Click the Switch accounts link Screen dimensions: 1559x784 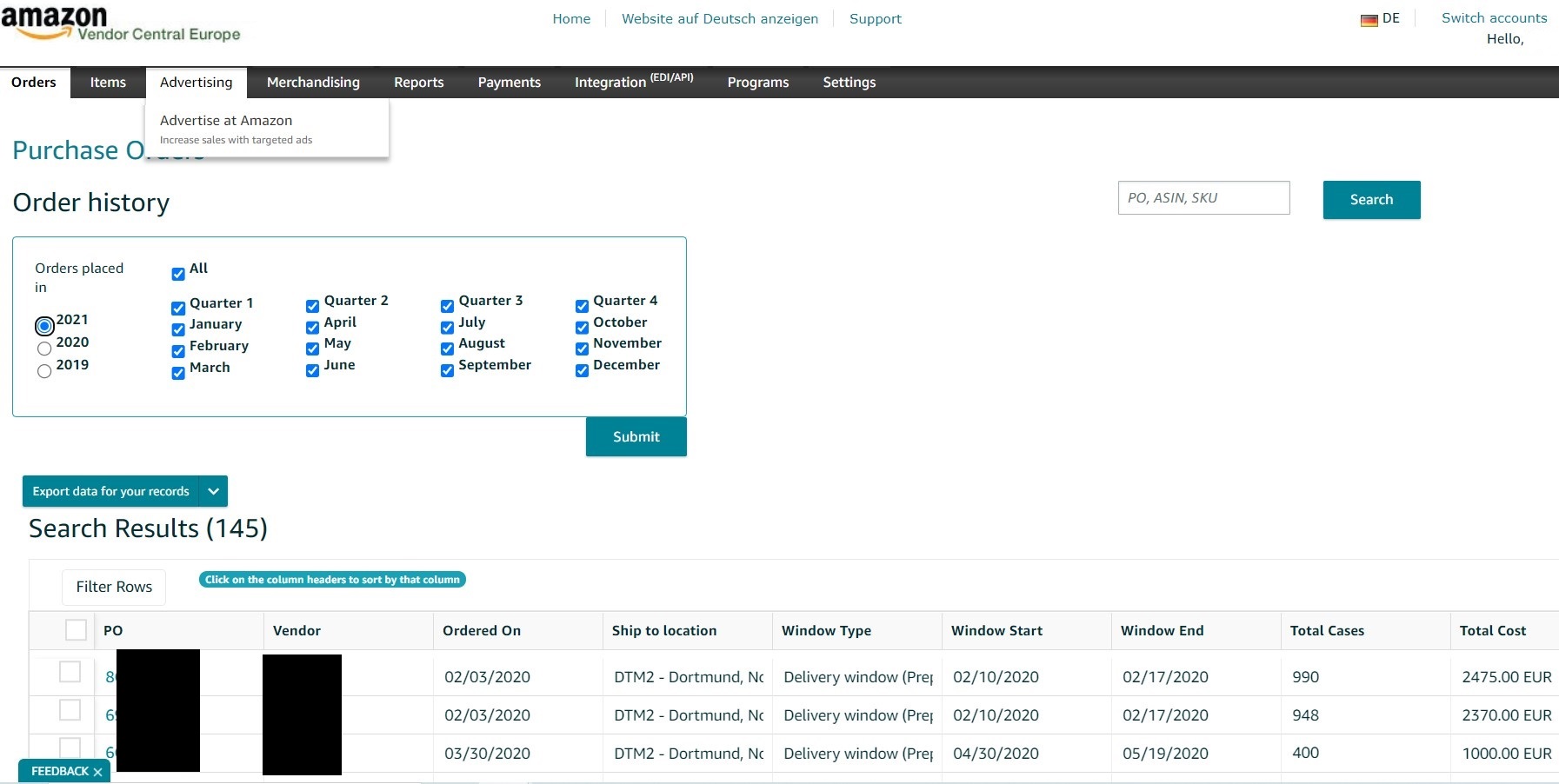(x=1494, y=18)
